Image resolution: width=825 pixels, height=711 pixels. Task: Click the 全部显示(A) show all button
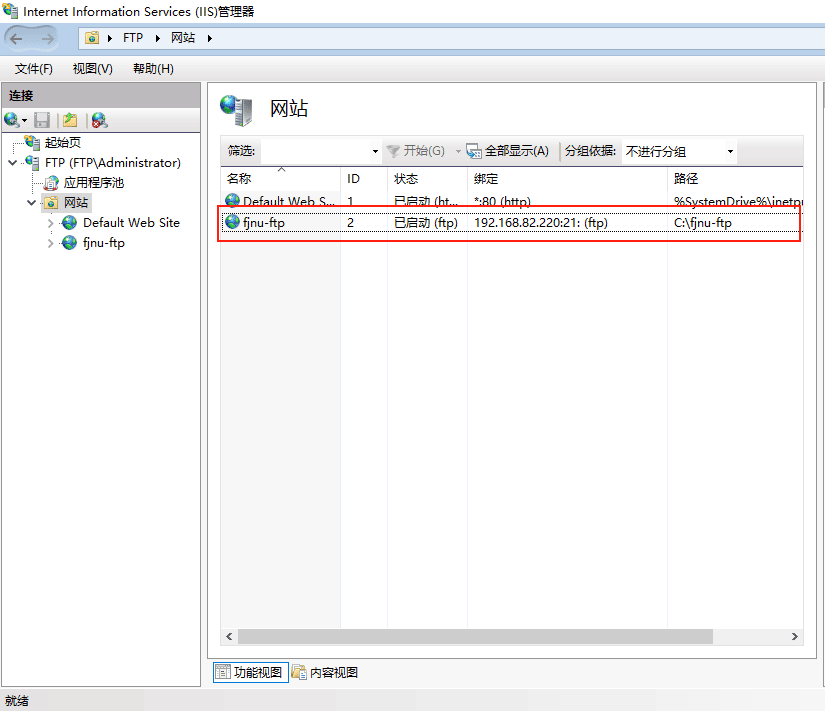tap(508, 151)
